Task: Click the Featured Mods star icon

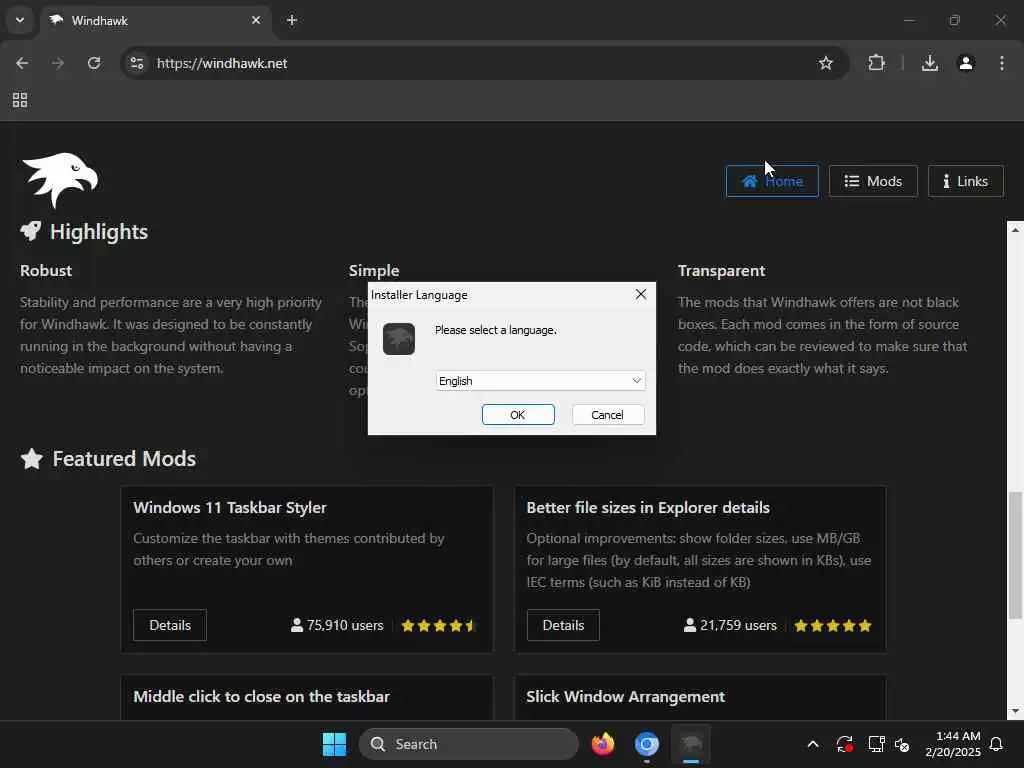Action: (31, 458)
